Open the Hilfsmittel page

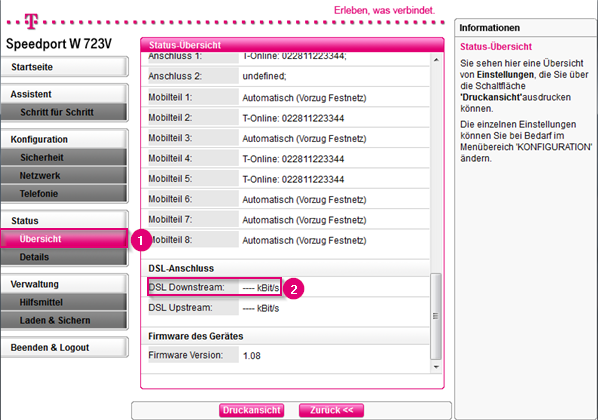tap(64, 302)
